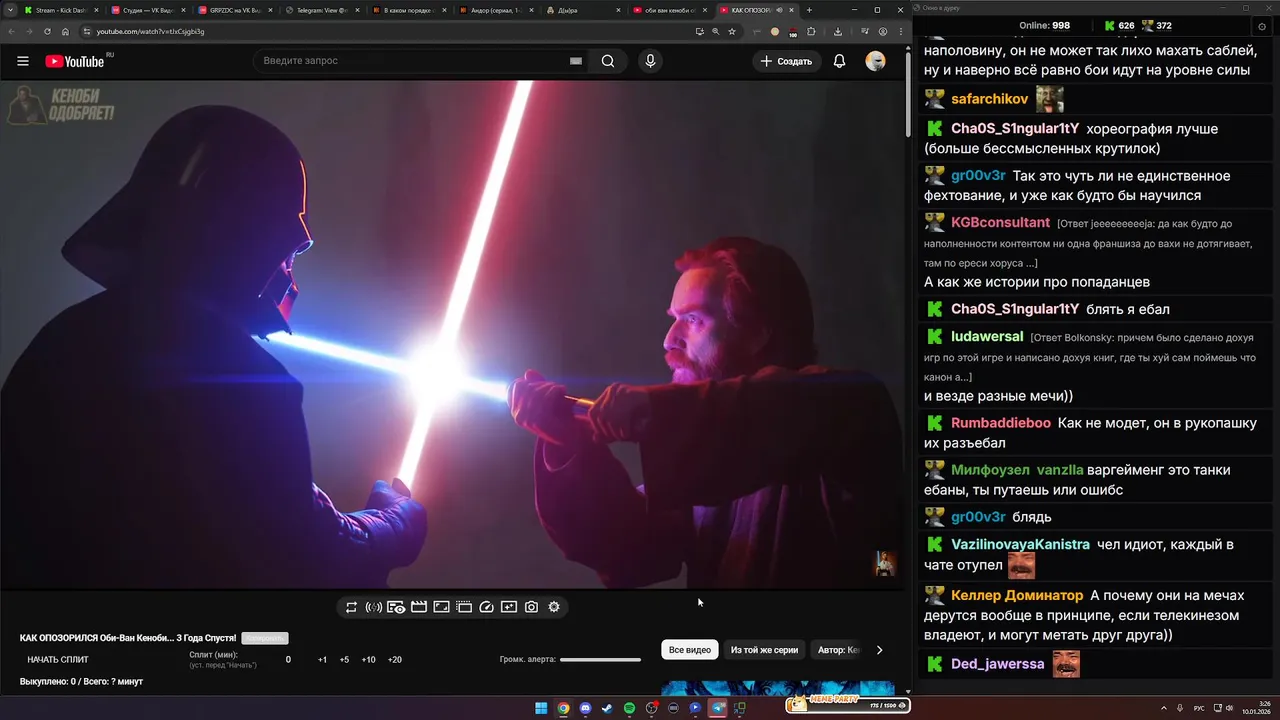The height and width of the screenshot is (720, 1280).
Task: Open the chat window settings gear
Action: coord(1261,25)
